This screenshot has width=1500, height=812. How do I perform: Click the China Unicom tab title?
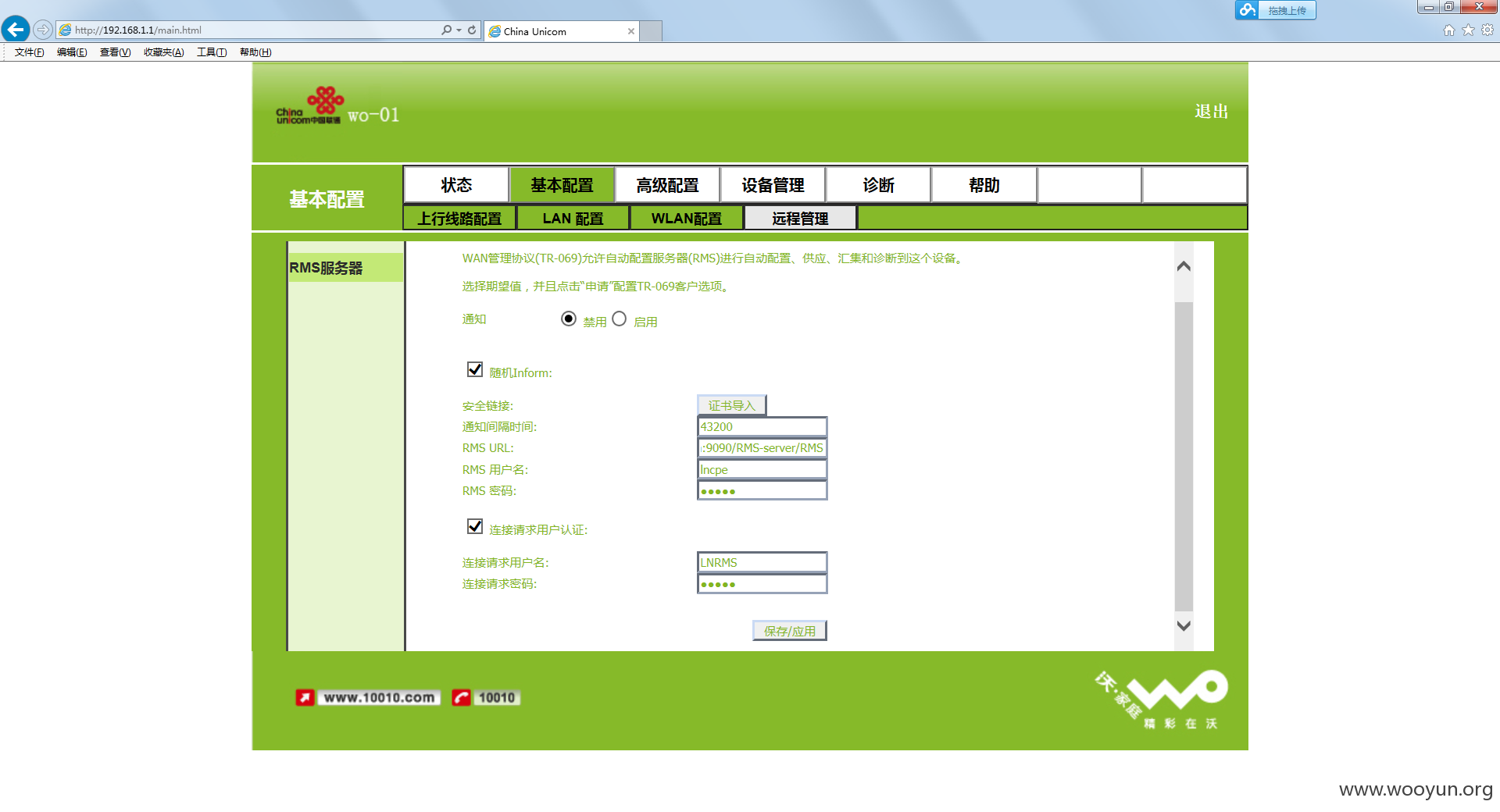[535, 31]
